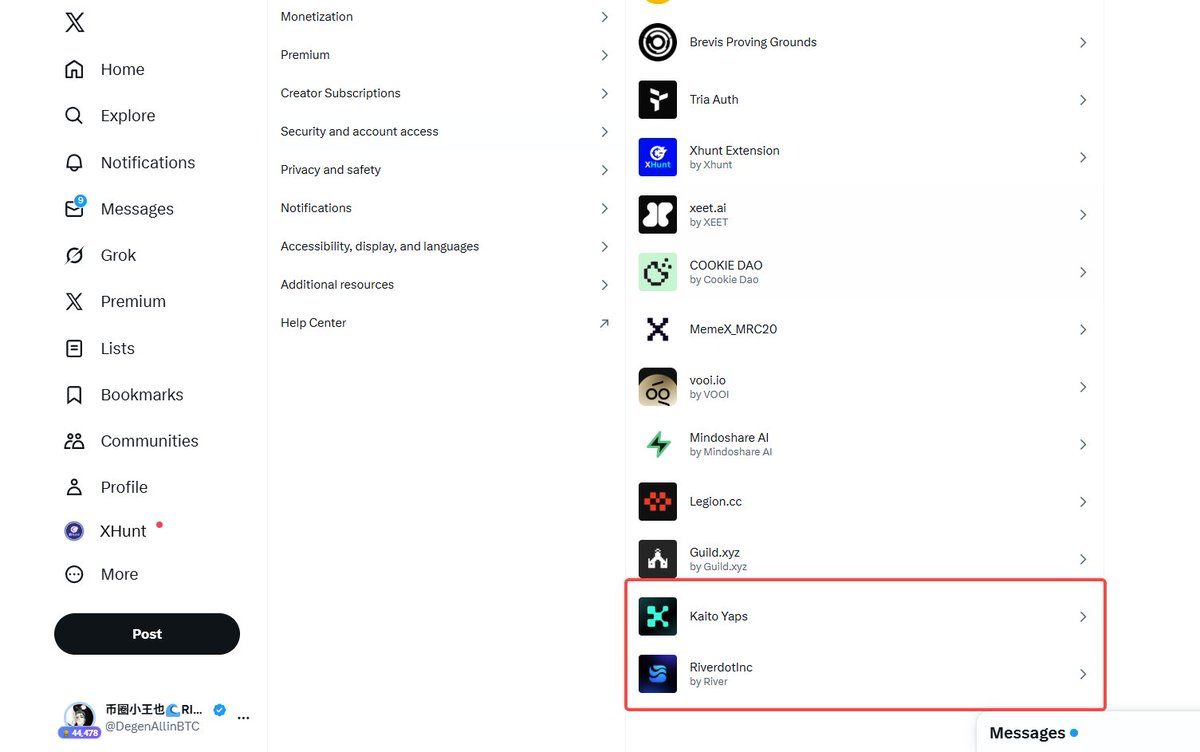This screenshot has height=752, width=1200.
Task: Expand the vooi.io row chevron
Action: pyautogui.click(x=1083, y=387)
